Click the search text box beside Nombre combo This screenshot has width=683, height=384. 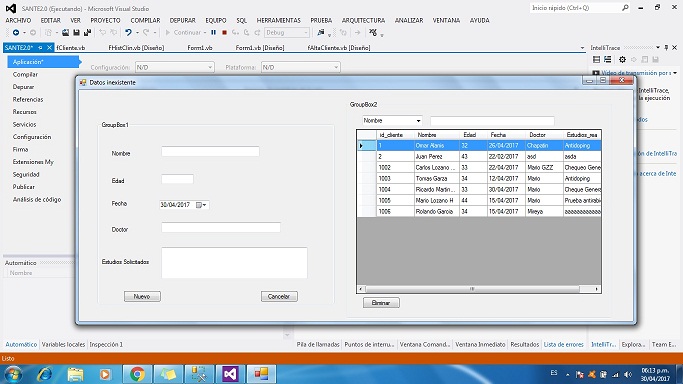point(492,121)
